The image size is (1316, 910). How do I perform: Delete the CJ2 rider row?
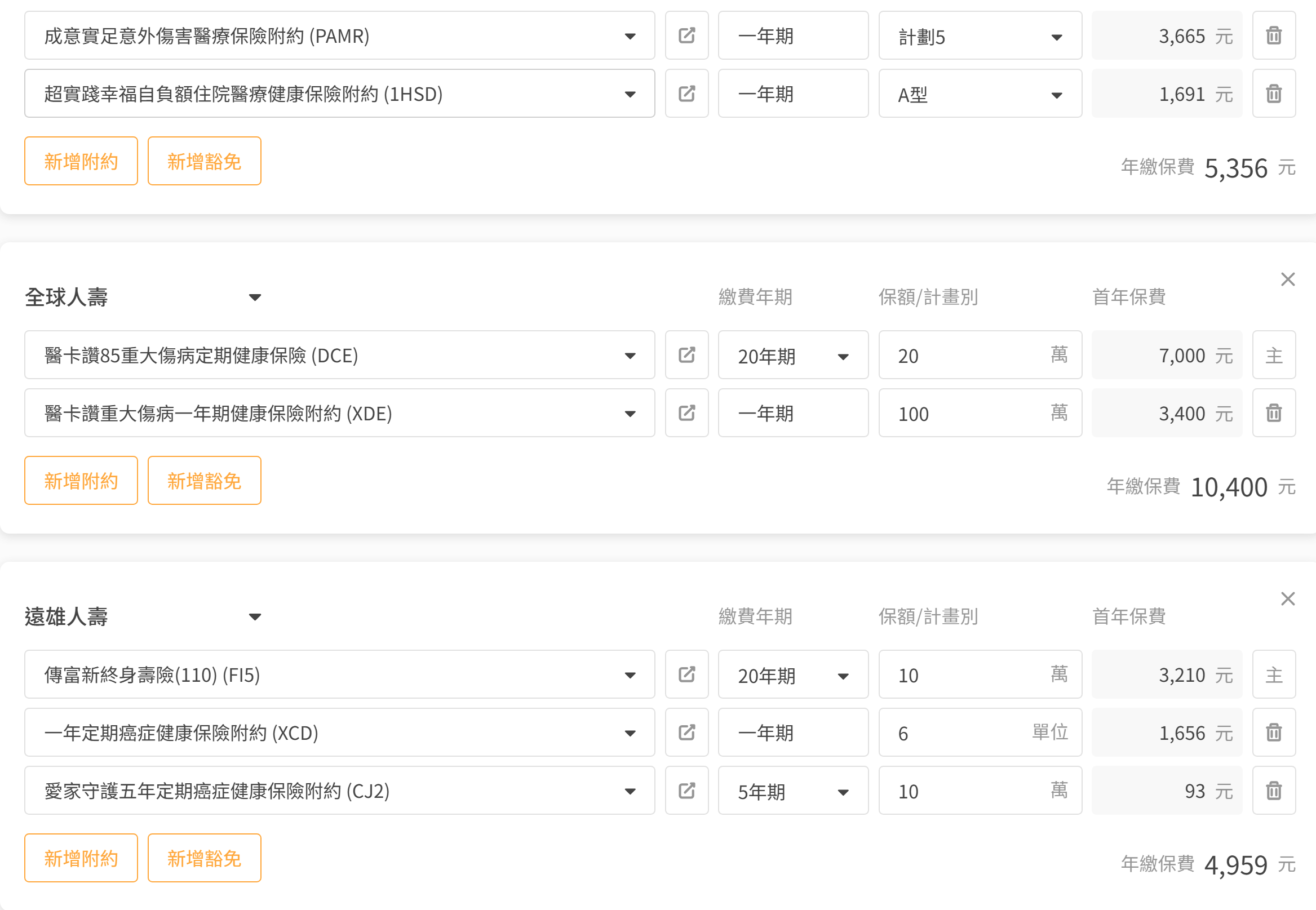[x=1273, y=790]
